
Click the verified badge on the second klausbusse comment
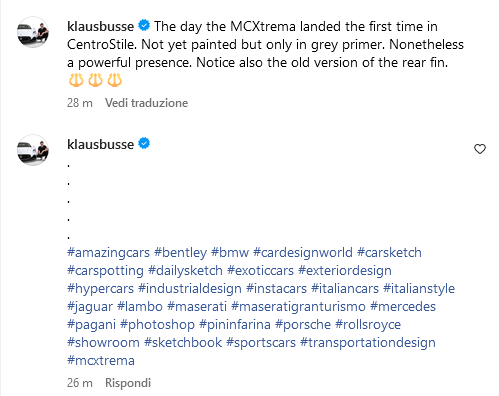click(144, 143)
